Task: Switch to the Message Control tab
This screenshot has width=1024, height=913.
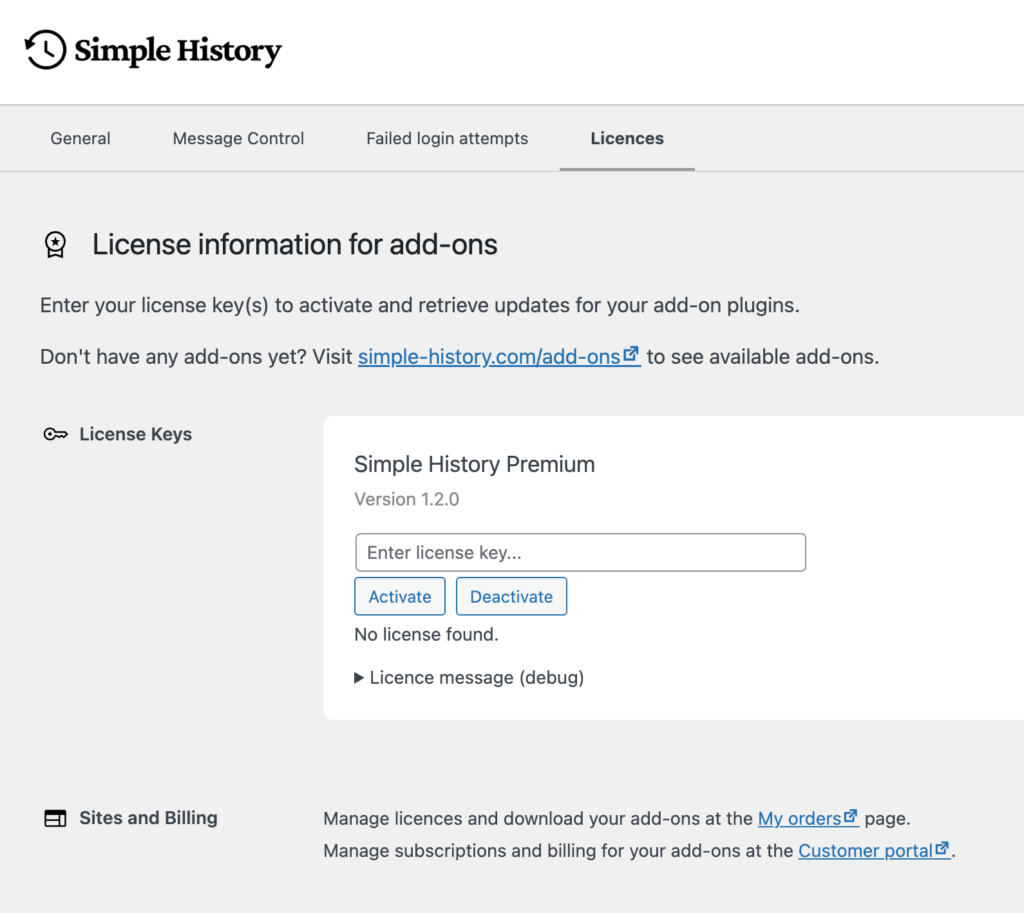Action: tap(238, 139)
